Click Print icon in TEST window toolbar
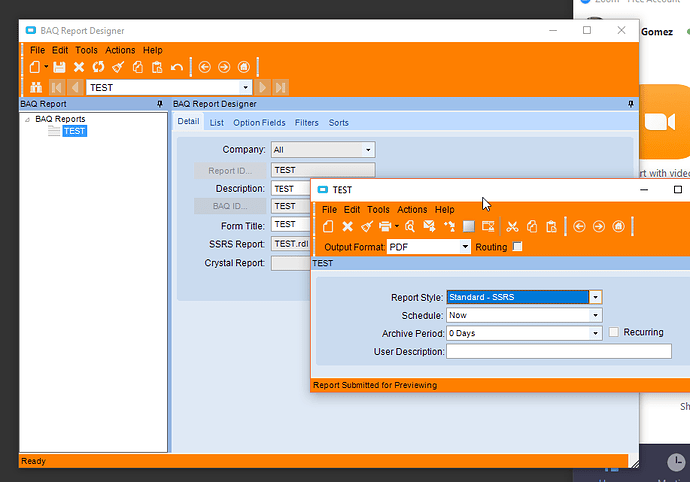 (x=385, y=226)
